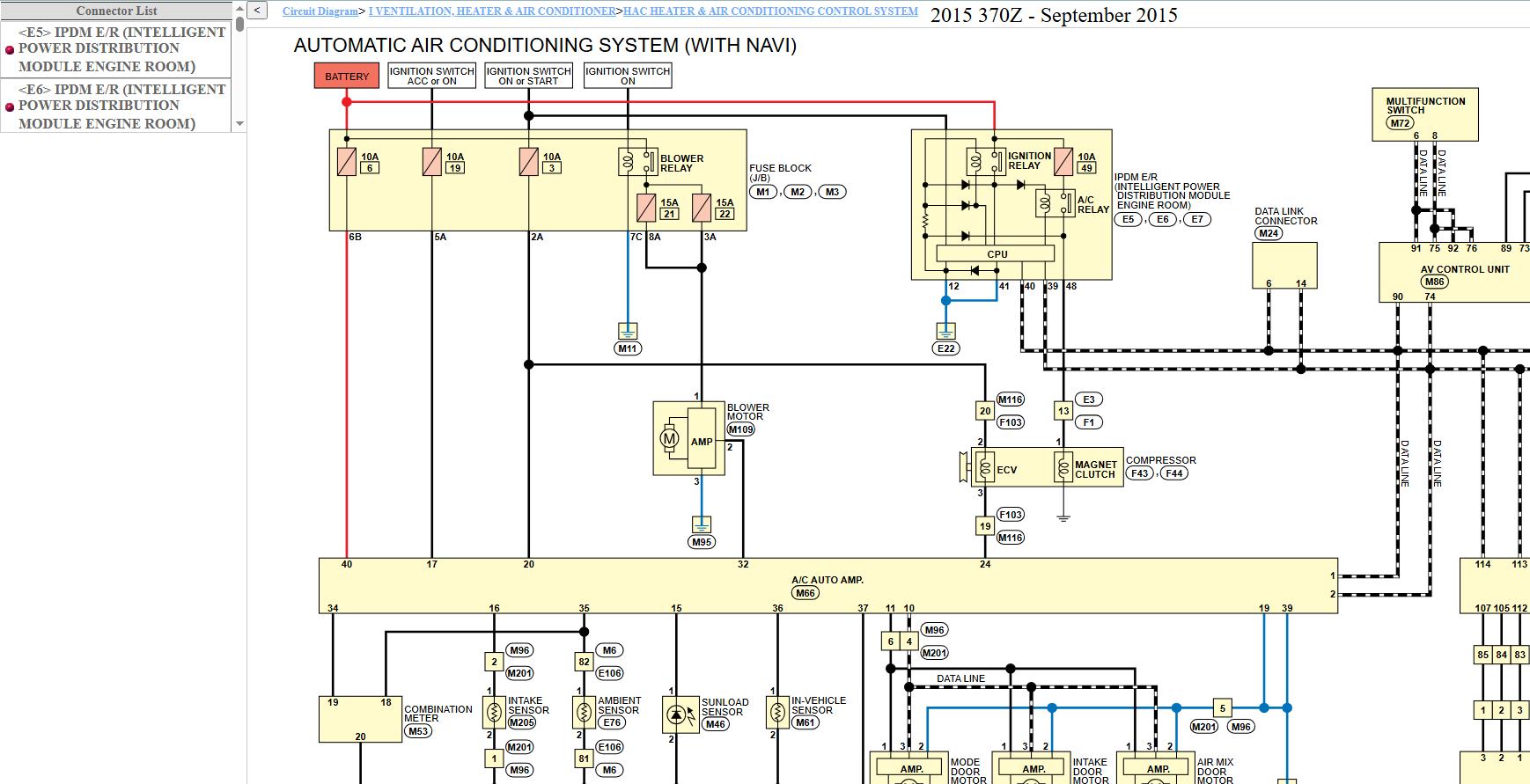The height and width of the screenshot is (784, 1530).
Task: Open connector E3 label
Action: click(x=1089, y=399)
